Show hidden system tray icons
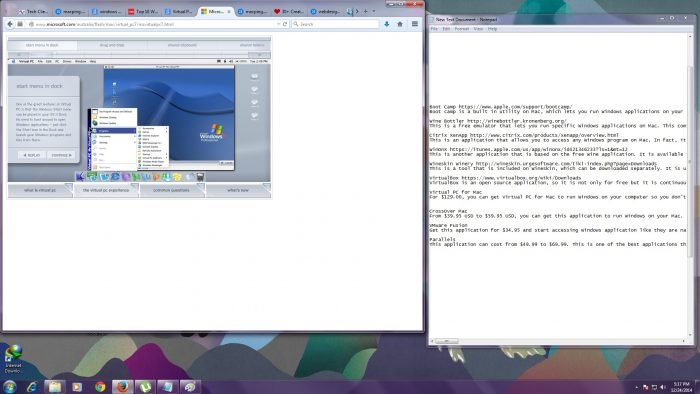This screenshot has width=700, height=394. coord(637,387)
